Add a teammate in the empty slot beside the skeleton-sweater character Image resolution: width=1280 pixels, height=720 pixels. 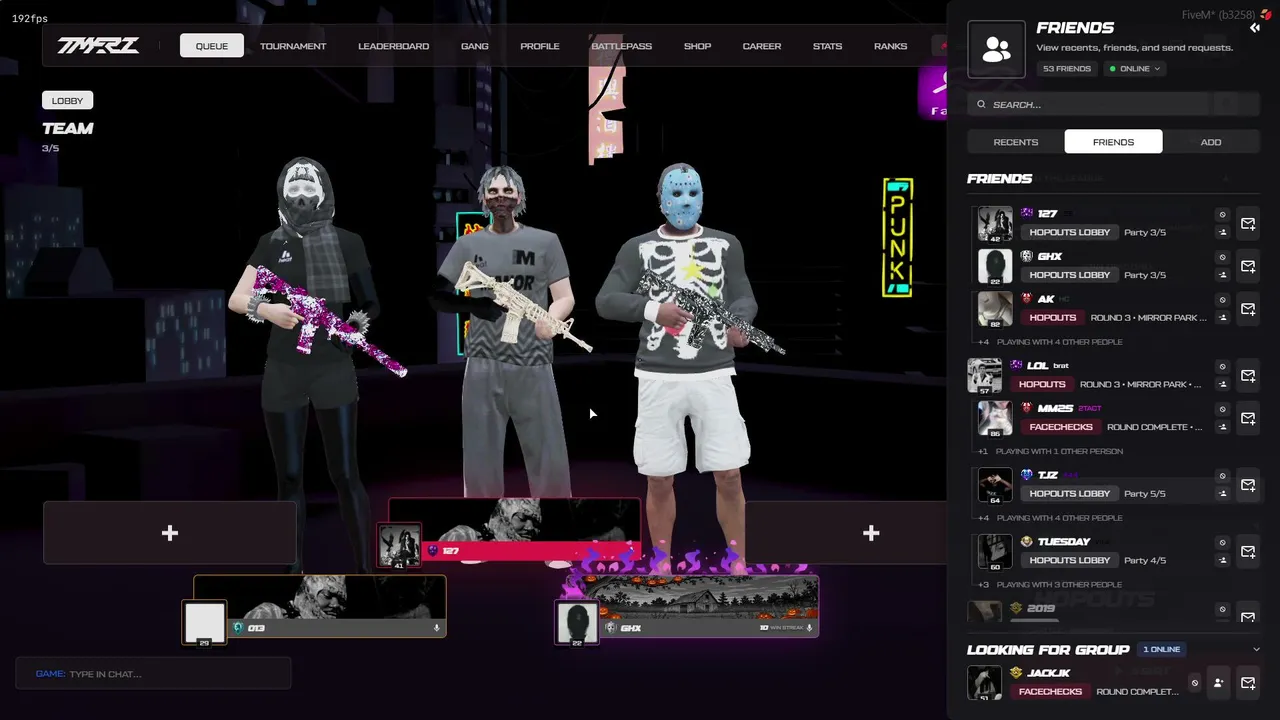pos(846,533)
